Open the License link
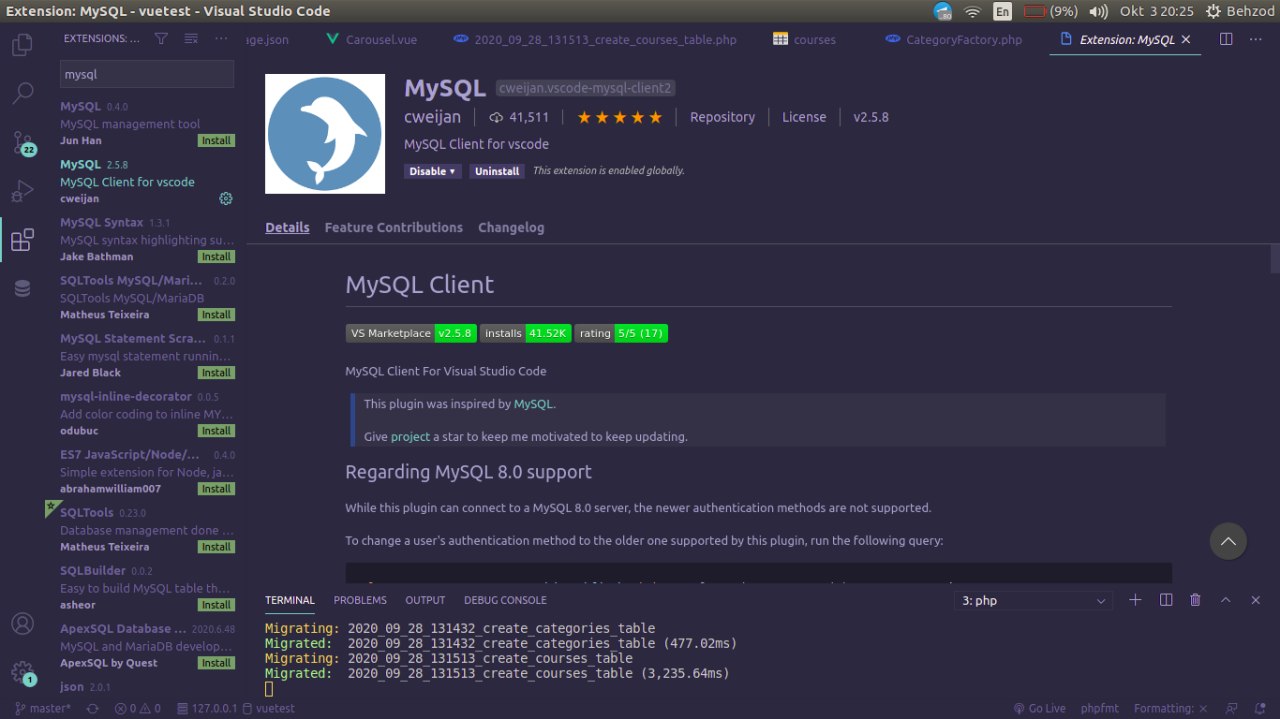 tap(804, 117)
